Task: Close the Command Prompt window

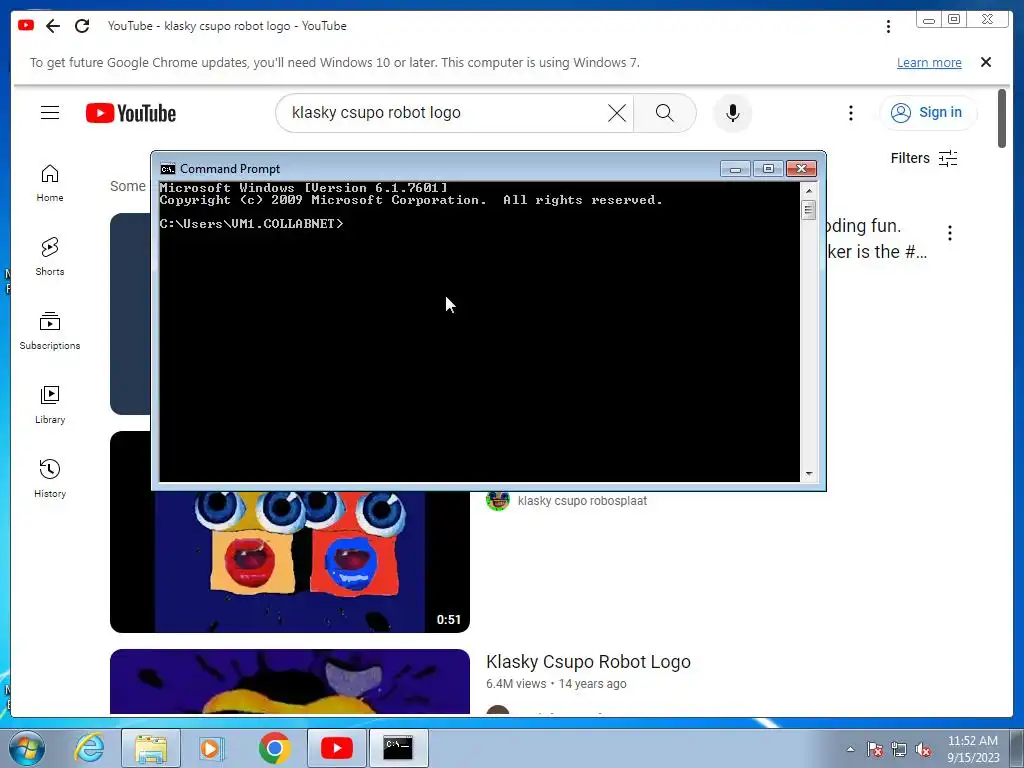Action: (801, 168)
